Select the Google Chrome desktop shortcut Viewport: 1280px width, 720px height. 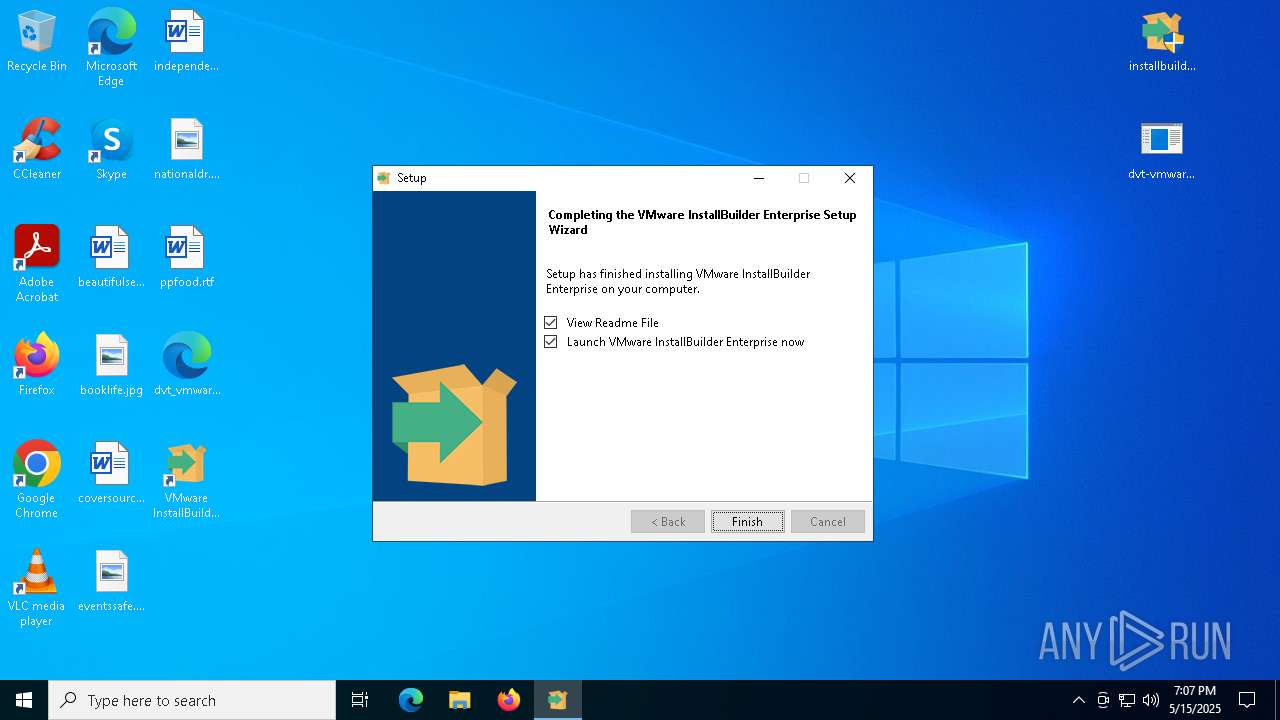(x=37, y=480)
